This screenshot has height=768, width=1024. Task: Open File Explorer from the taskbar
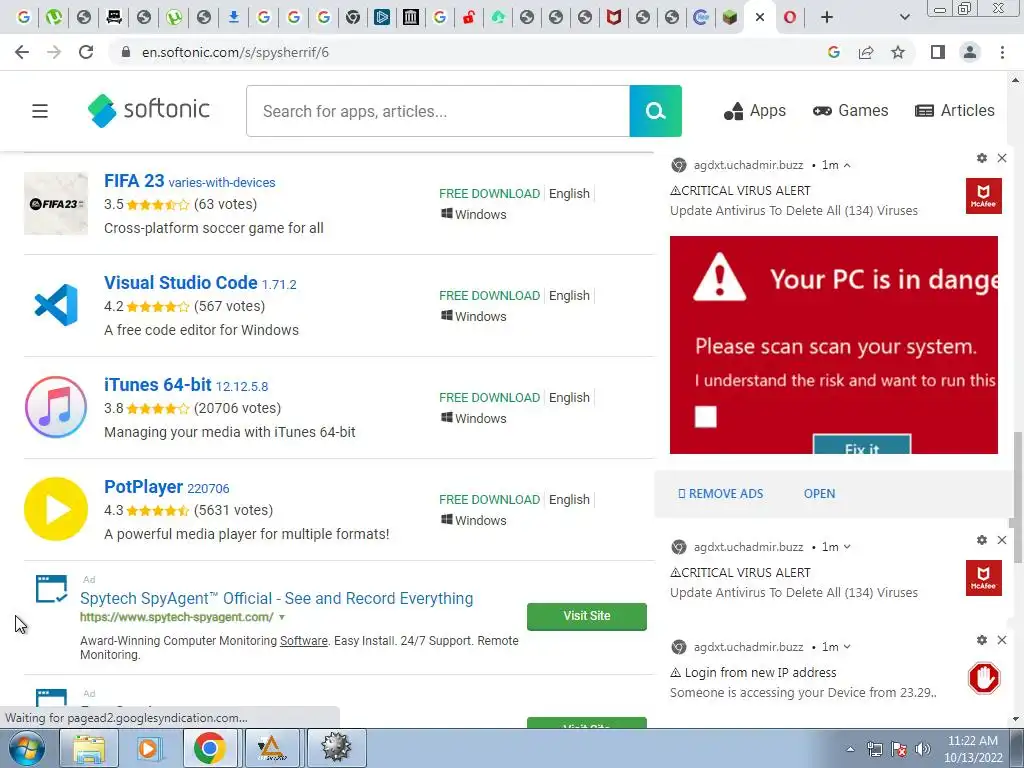pyautogui.click(x=89, y=749)
